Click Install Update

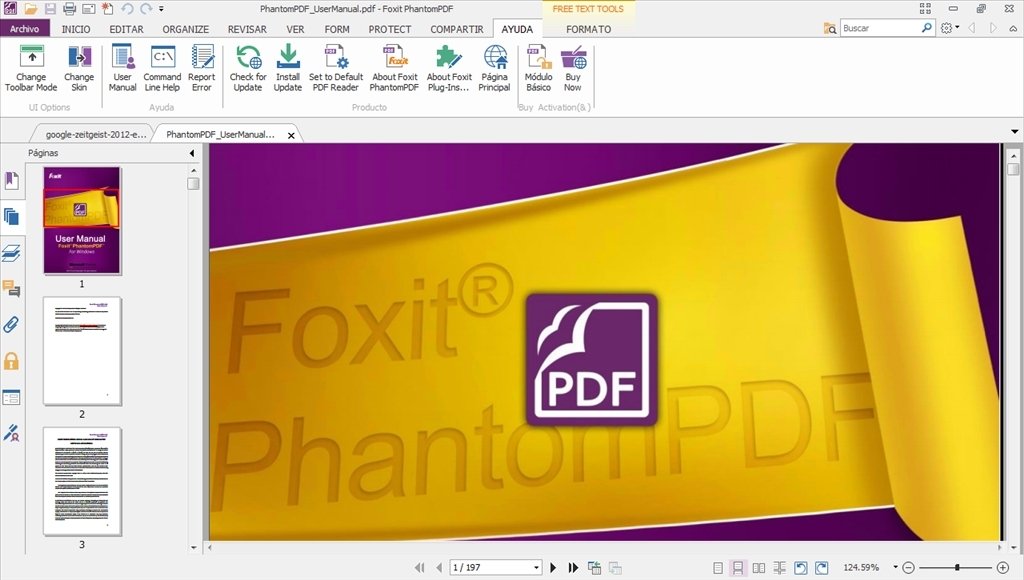click(287, 68)
